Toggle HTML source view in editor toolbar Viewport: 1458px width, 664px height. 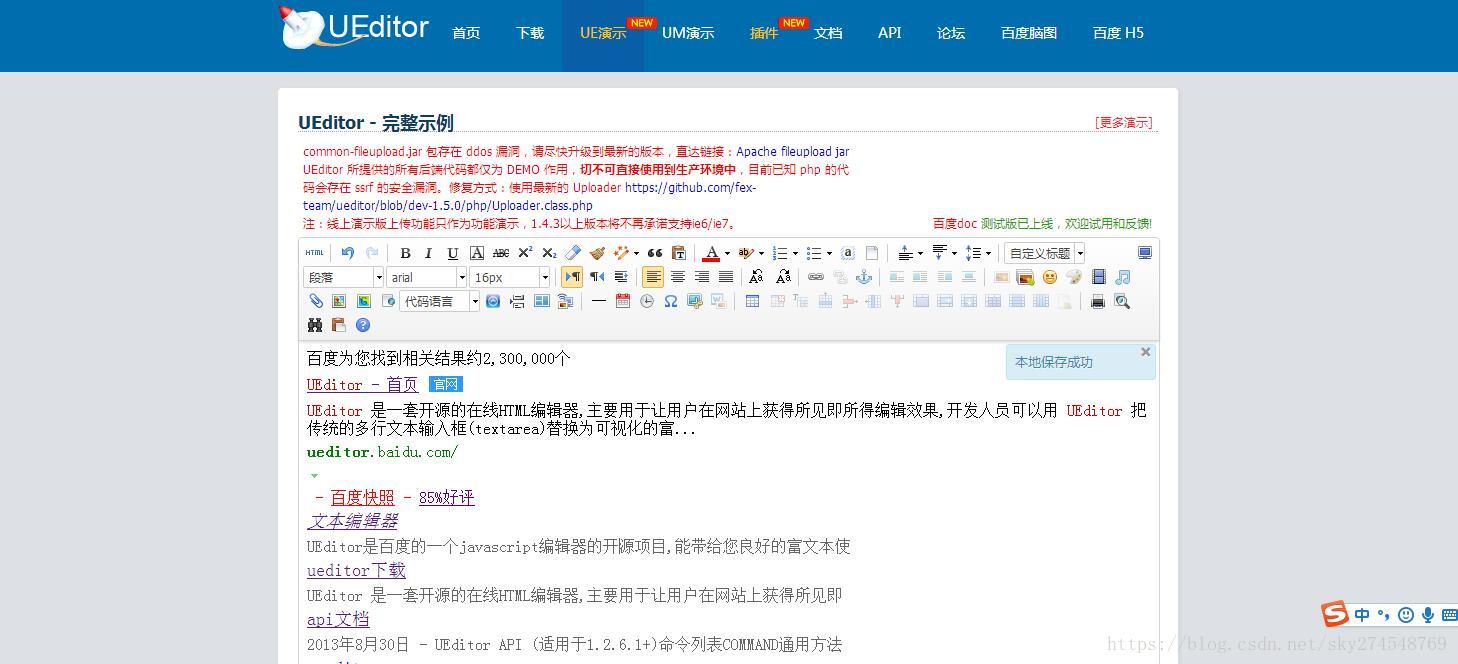coord(314,253)
